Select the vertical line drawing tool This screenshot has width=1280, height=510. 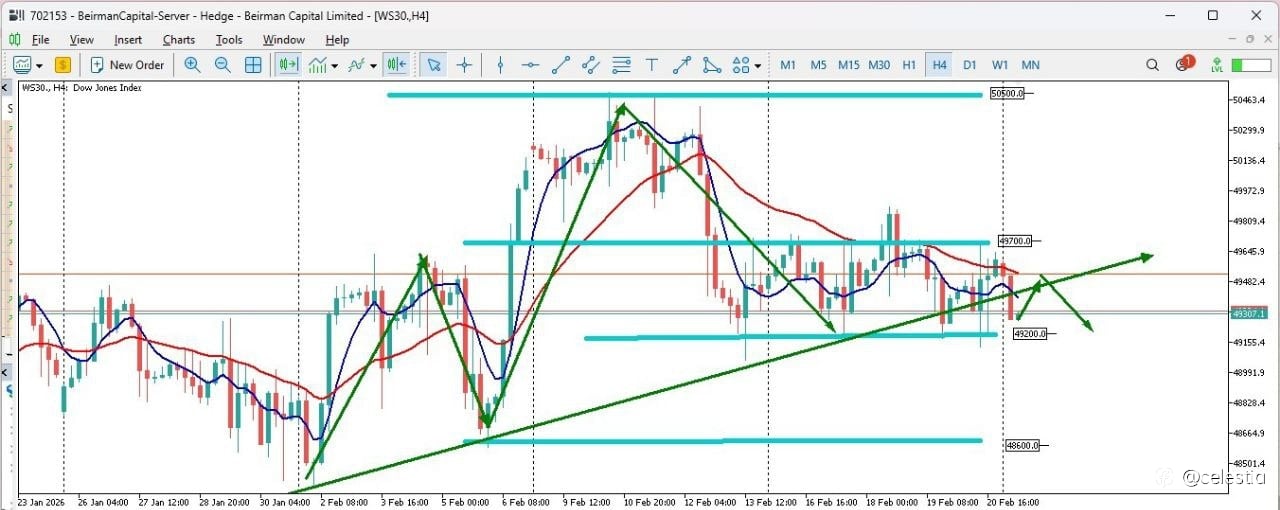click(500, 65)
